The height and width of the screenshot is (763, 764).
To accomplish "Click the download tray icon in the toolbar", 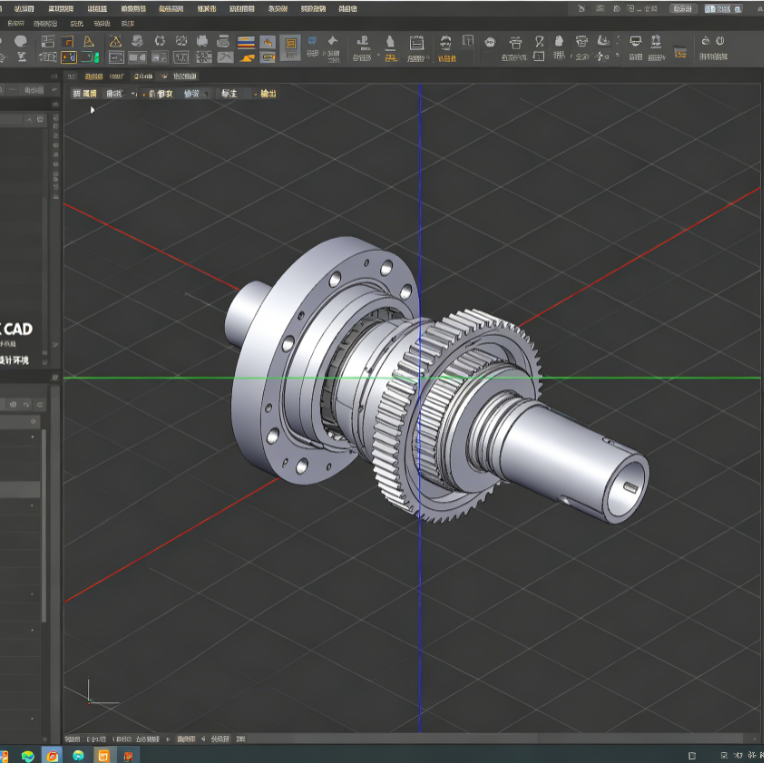I will tap(603, 41).
